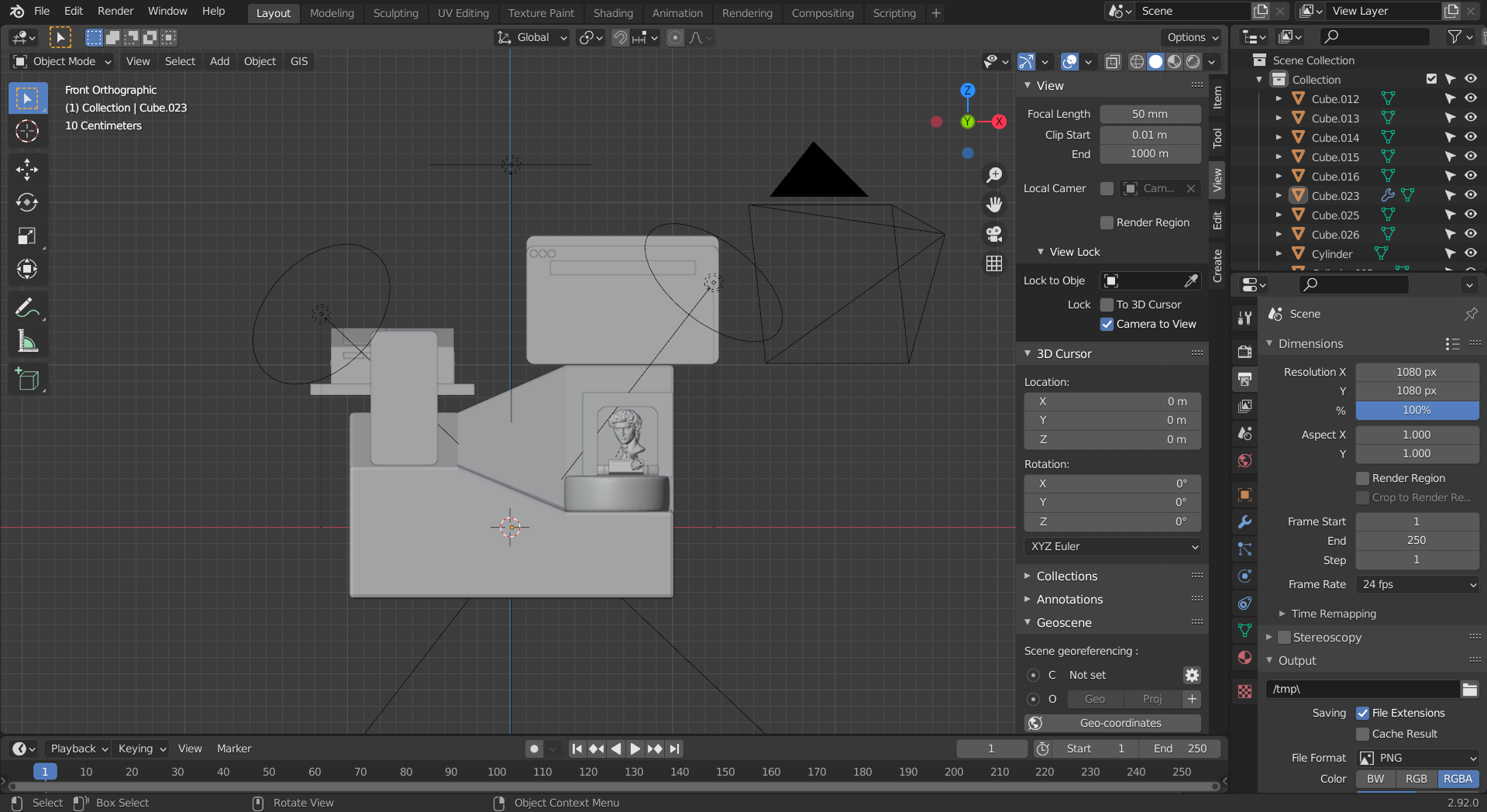The width and height of the screenshot is (1487, 812).
Task: Click Geo-coordinates button
Action: pos(1112,723)
